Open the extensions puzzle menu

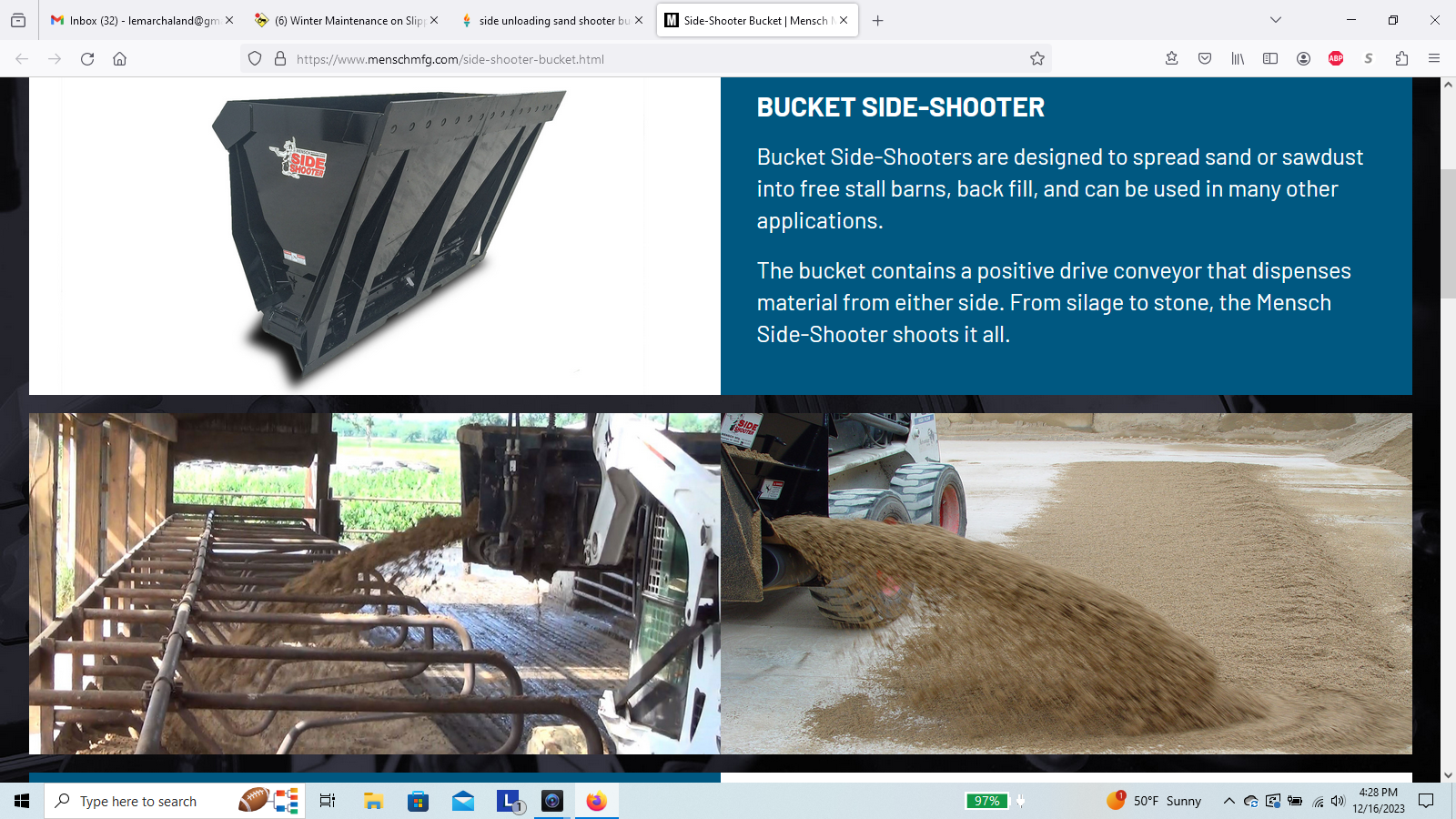(x=1401, y=59)
